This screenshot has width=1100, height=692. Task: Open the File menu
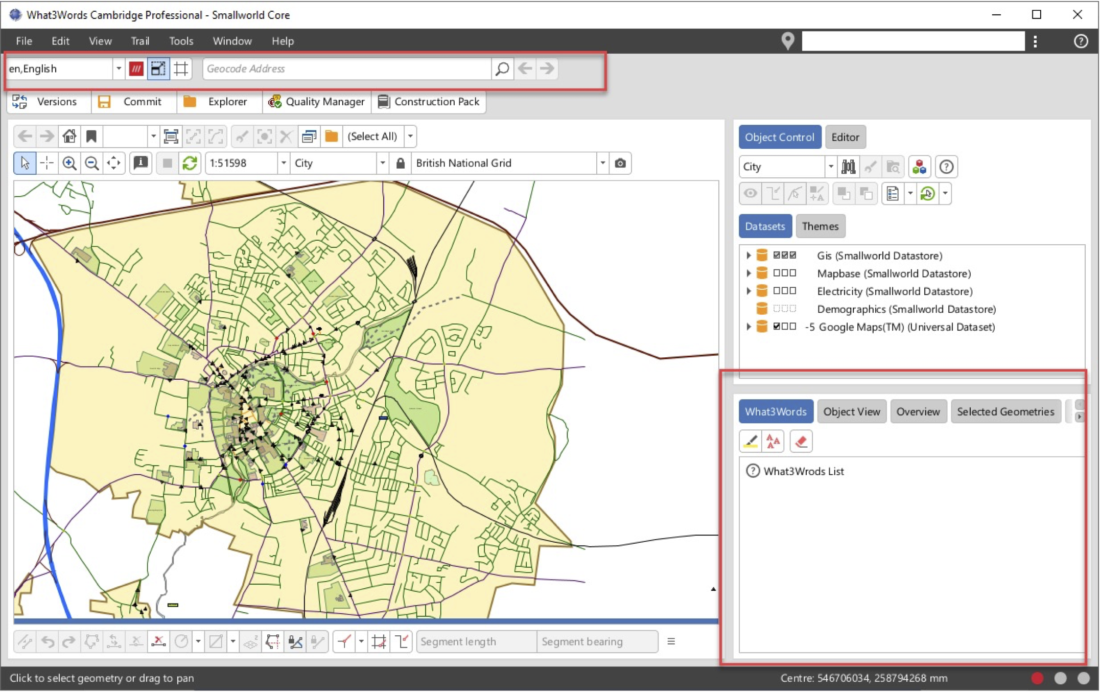(x=24, y=41)
